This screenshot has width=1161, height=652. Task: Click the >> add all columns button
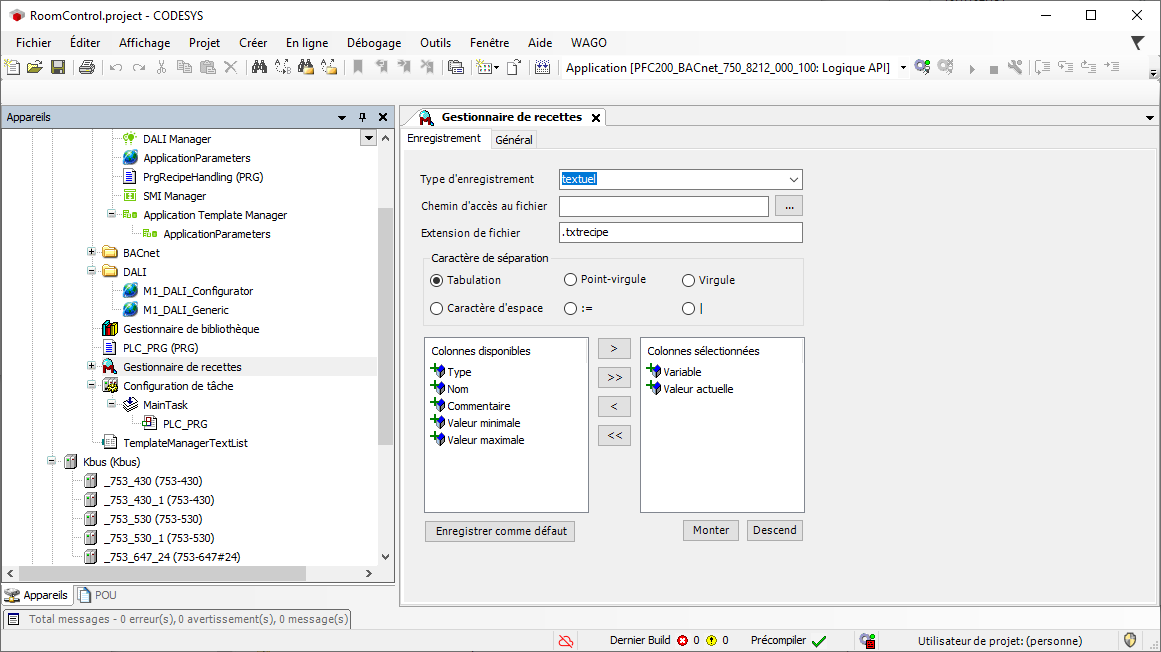614,377
